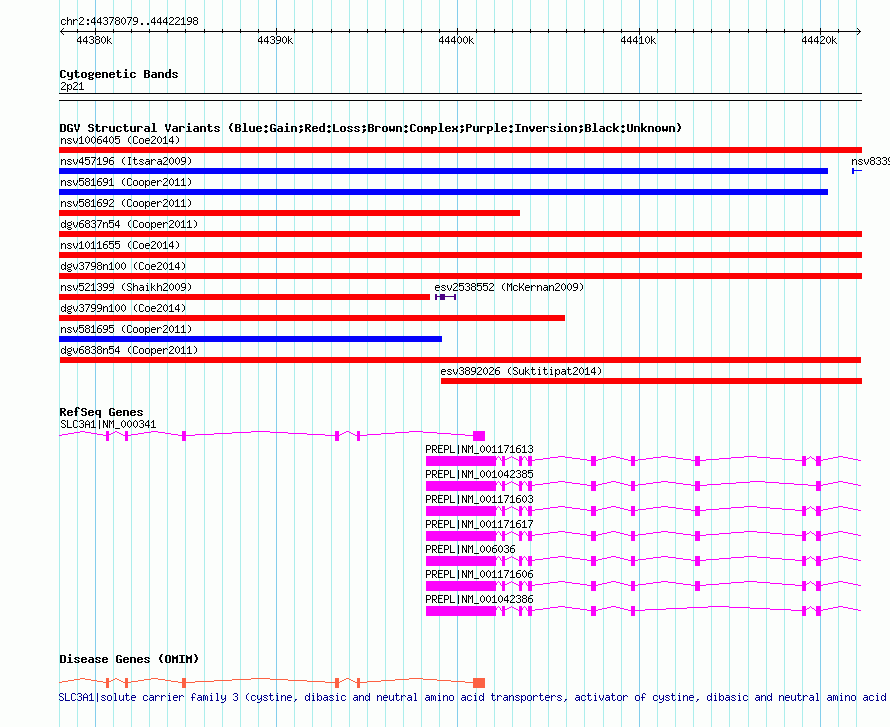
Task: Click the blue gain bar under nsv581695
Action: pyautogui.click(x=250, y=339)
